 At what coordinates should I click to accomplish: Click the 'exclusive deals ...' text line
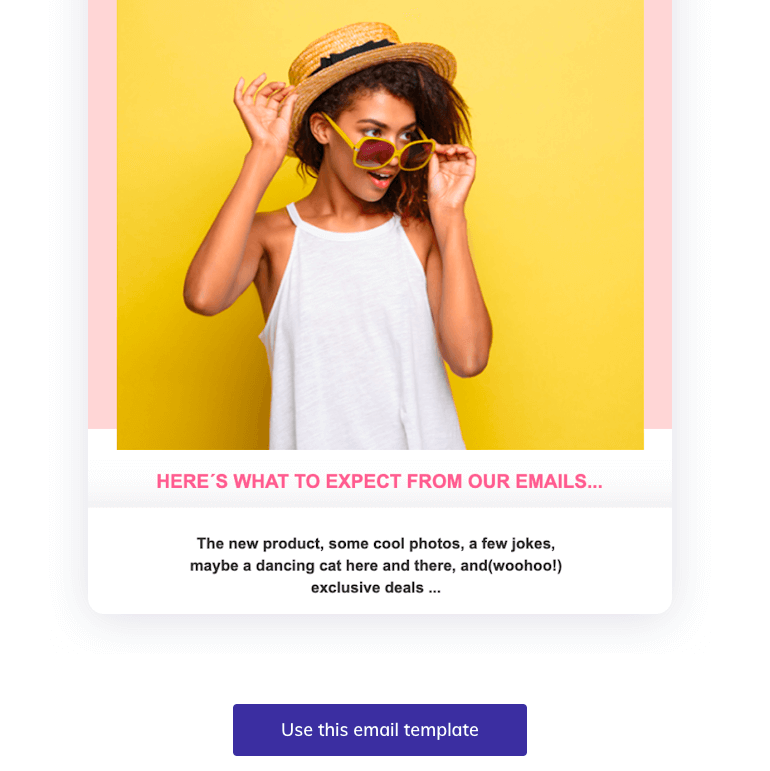(376, 588)
